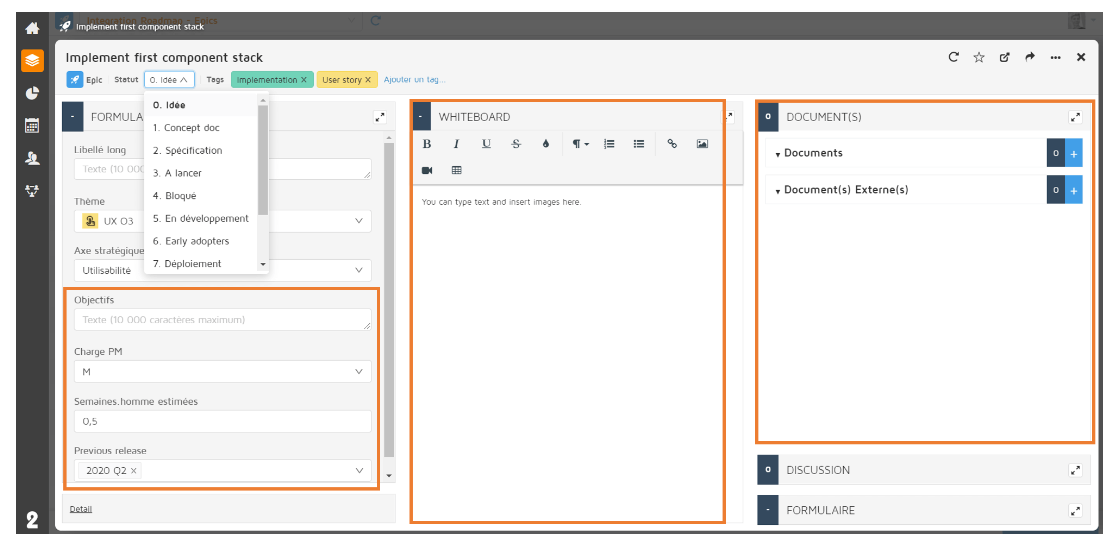Insert an image into the whiteboard
1120x547 pixels.
pos(702,144)
